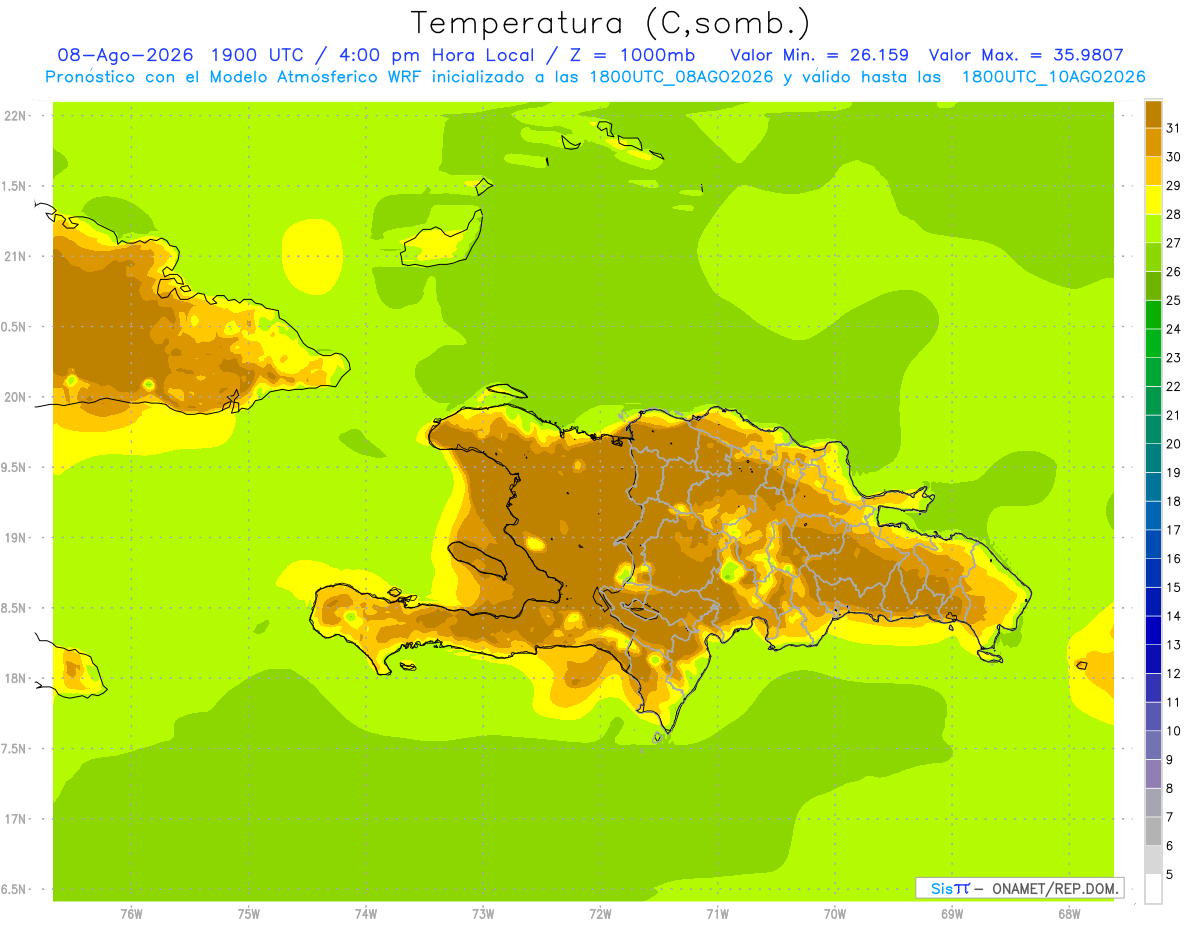Click the '19N' latitude axis label
The height and width of the screenshot is (927, 1200).
tap(14, 538)
